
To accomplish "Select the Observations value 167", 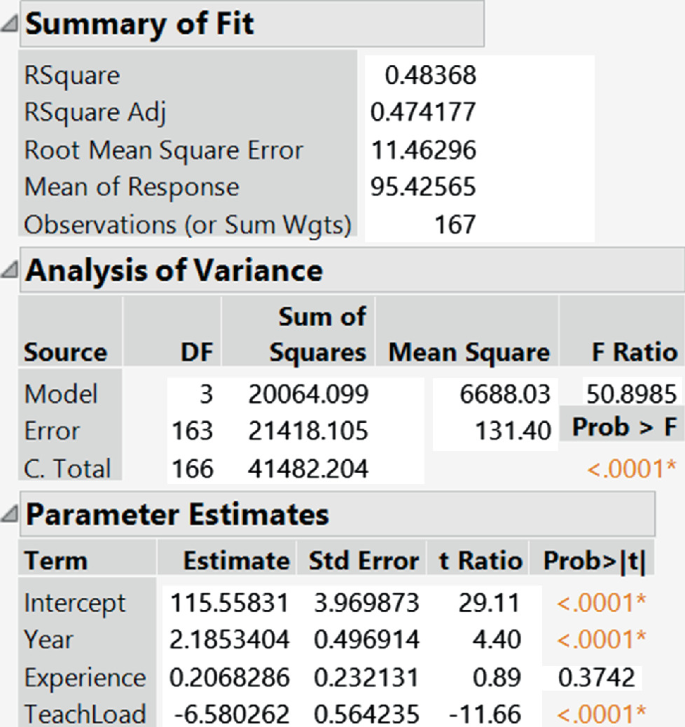I will point(455,224).
